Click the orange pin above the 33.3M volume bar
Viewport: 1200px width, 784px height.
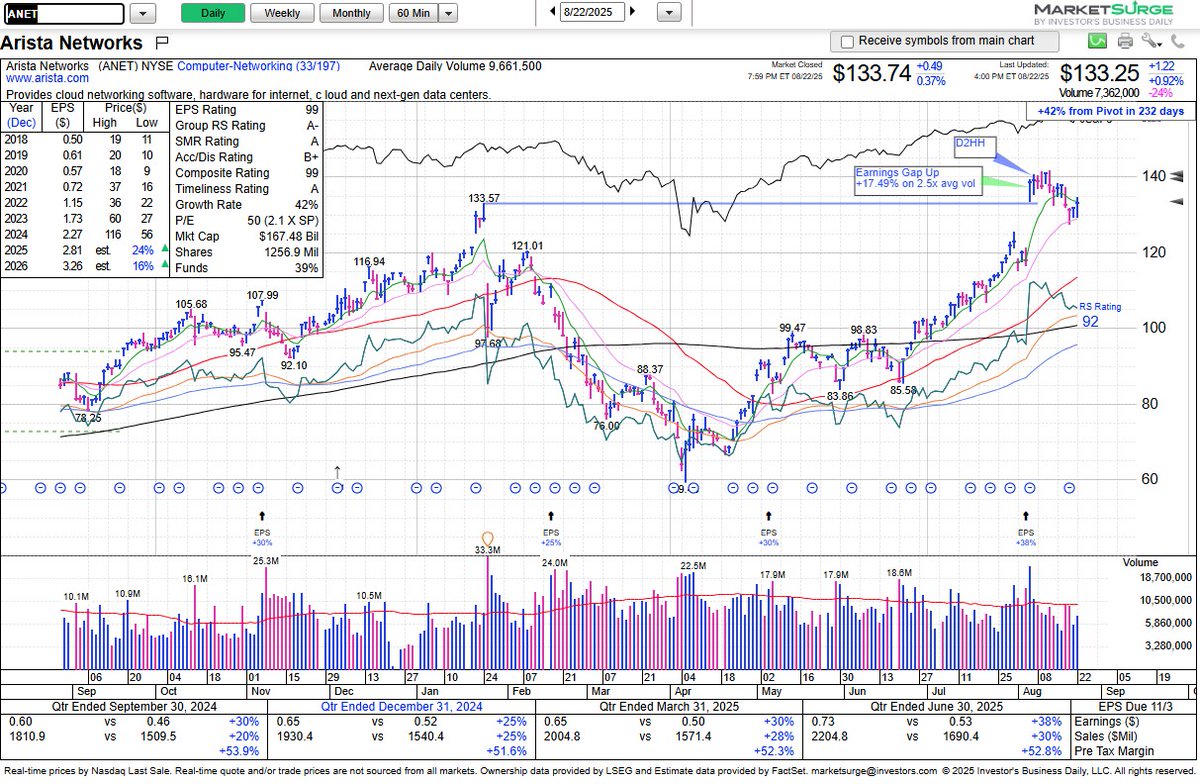[488, 538]
